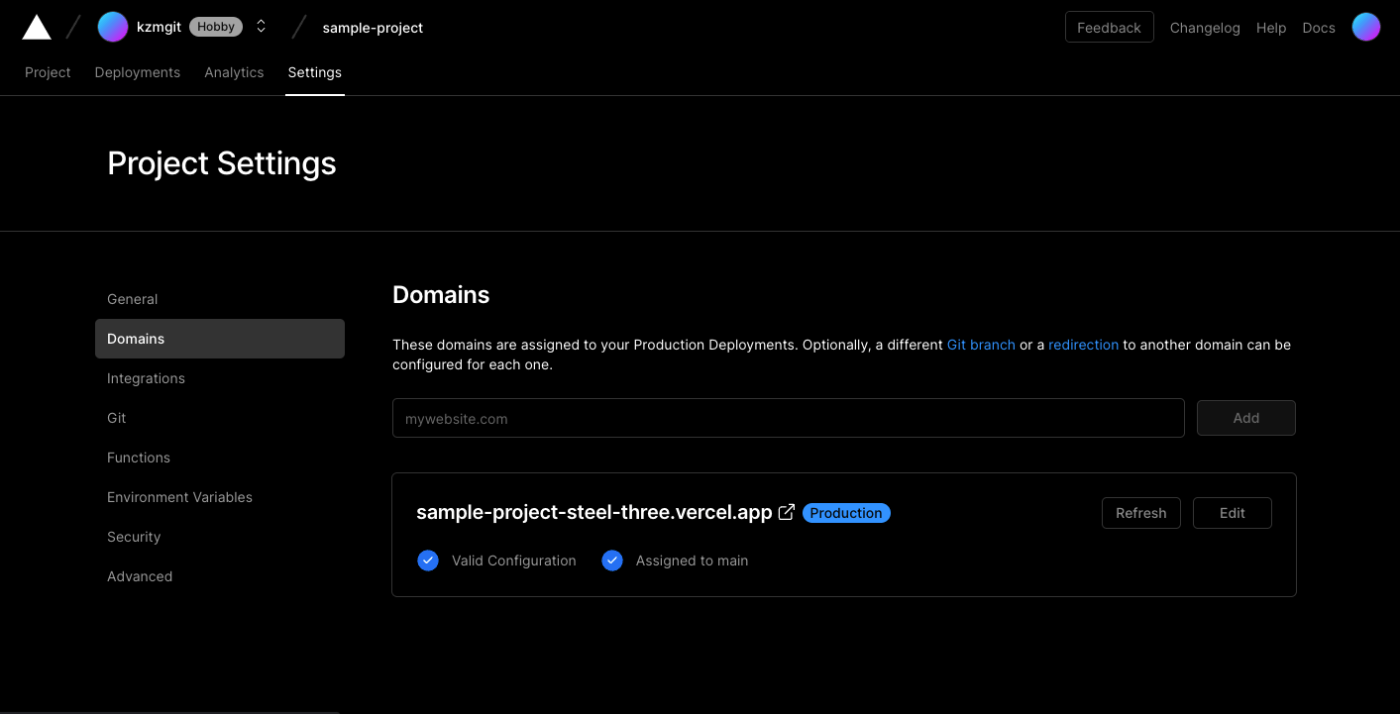Click the kzmgit account name
This screenshot has height=714, width=1400.
(x=159, y=27)
